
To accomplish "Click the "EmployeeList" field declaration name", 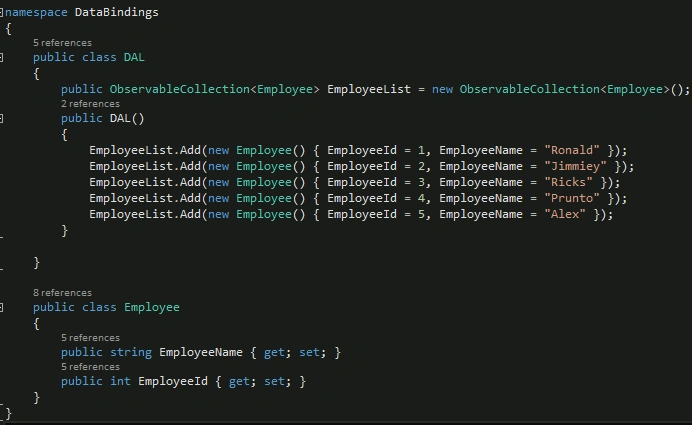I will point(369,89).
